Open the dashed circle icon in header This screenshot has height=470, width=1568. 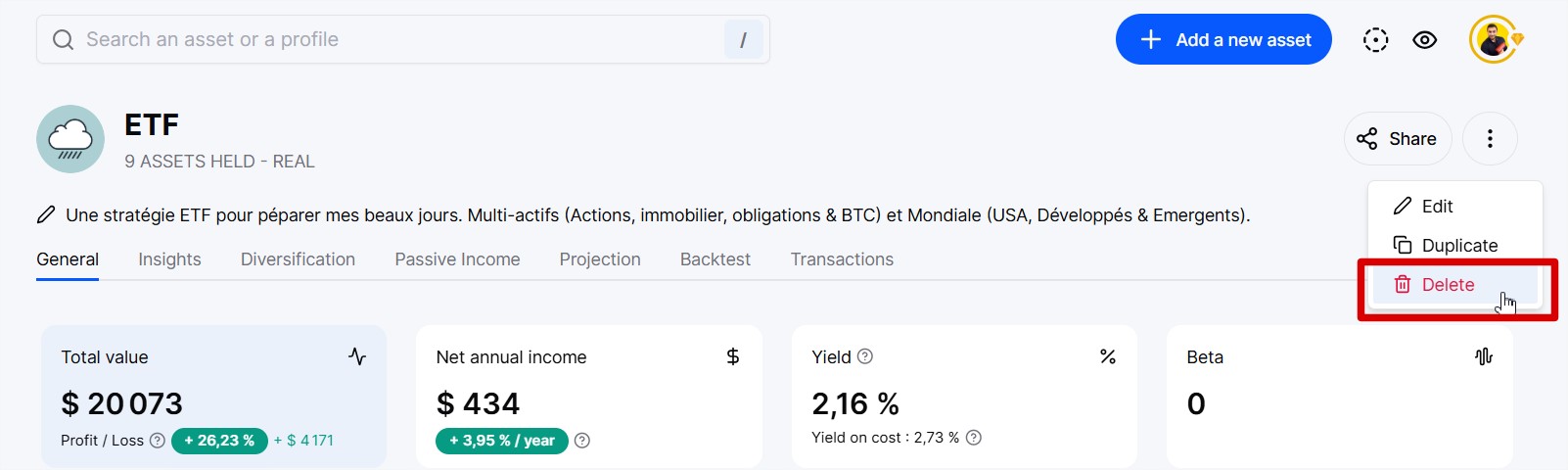[1376, 40]
